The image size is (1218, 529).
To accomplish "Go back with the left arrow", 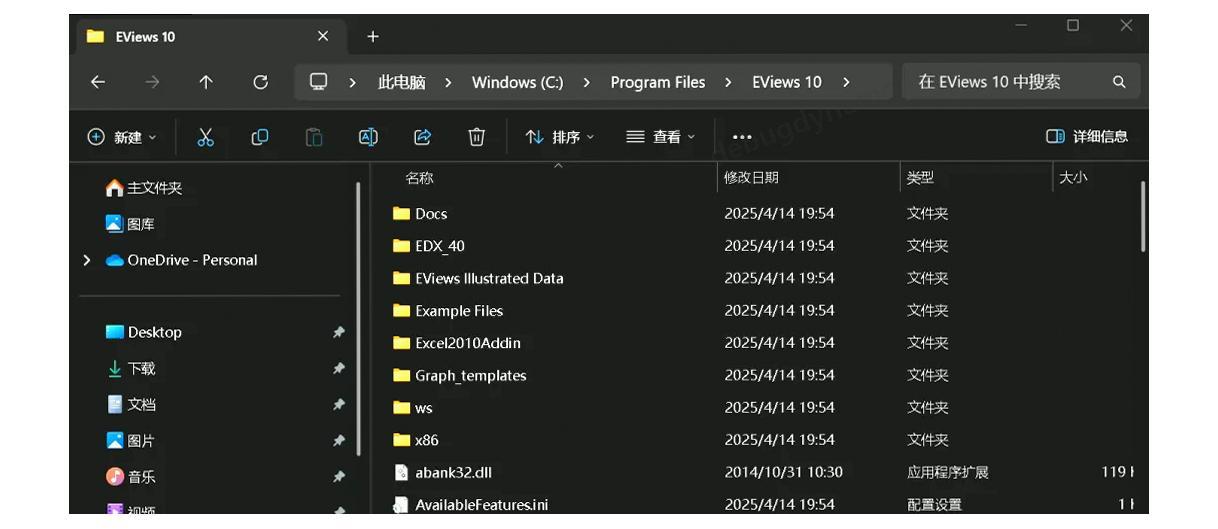I will [x=98, y=82].
